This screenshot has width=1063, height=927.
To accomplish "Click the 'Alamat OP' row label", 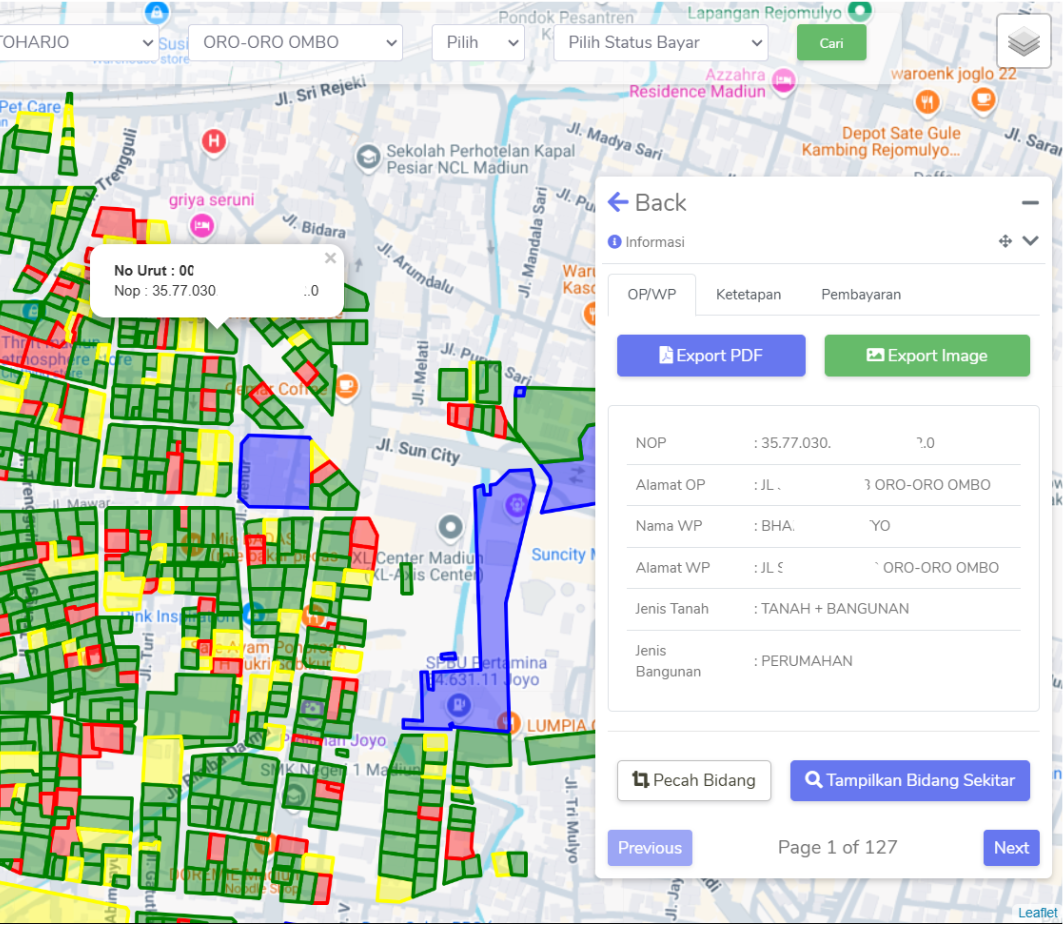I will coord(670,485).
